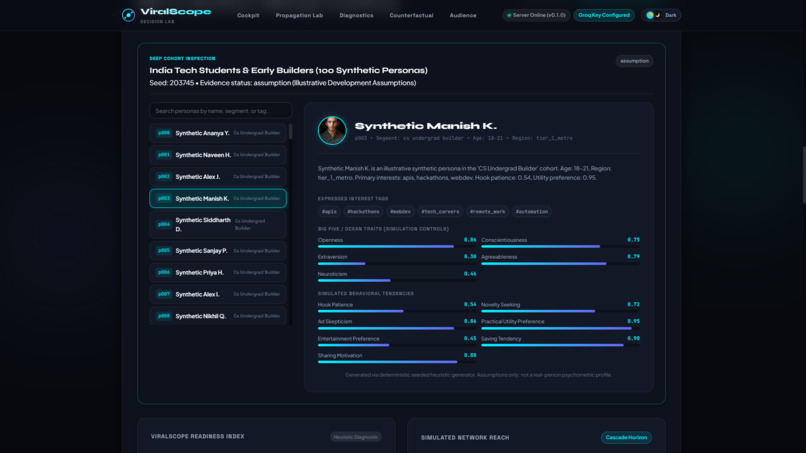Click the Openness value 0.86

pos(470,240)
